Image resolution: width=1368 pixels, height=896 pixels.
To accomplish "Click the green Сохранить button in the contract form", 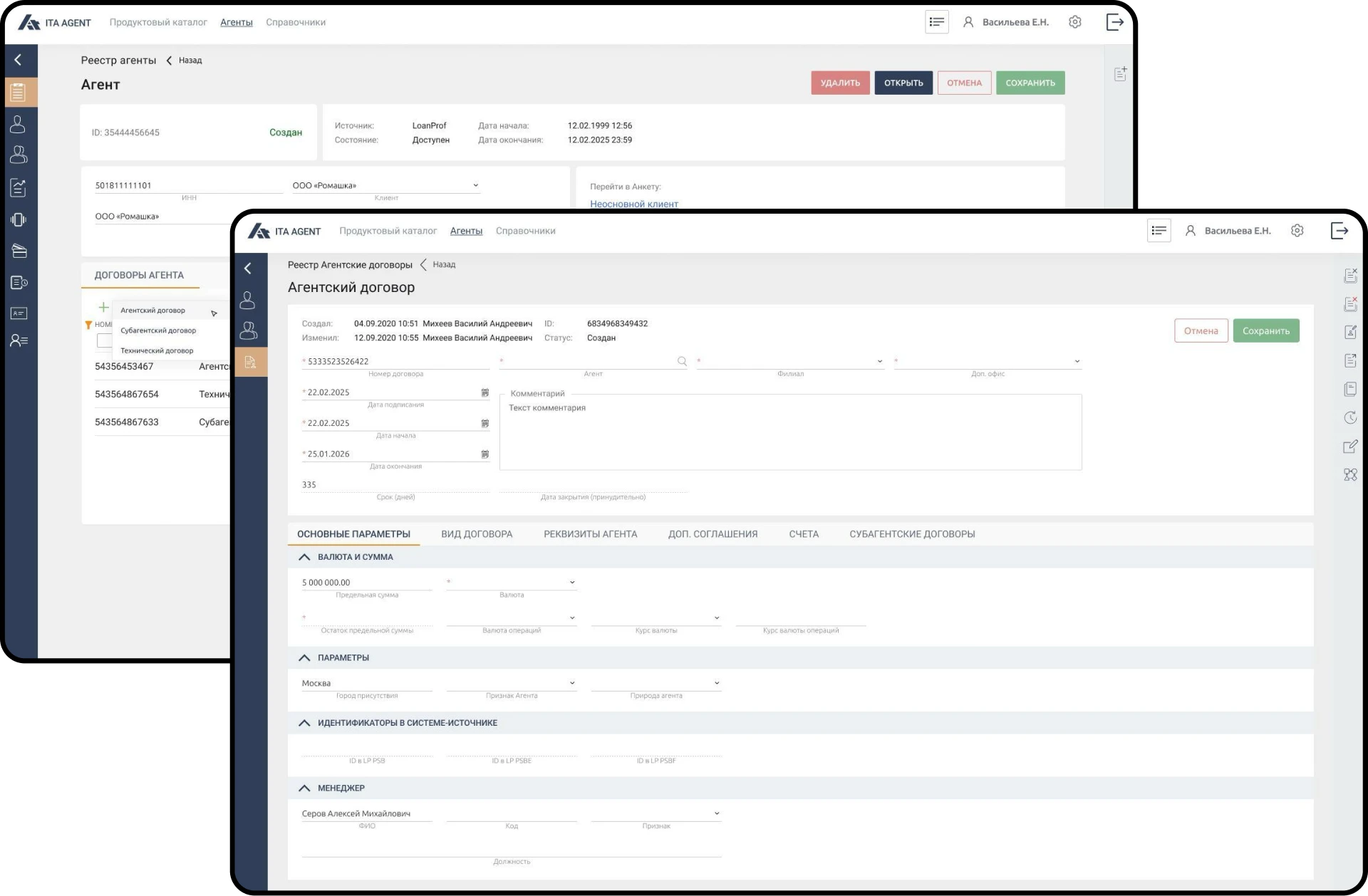I will (x=1266, y=330).
